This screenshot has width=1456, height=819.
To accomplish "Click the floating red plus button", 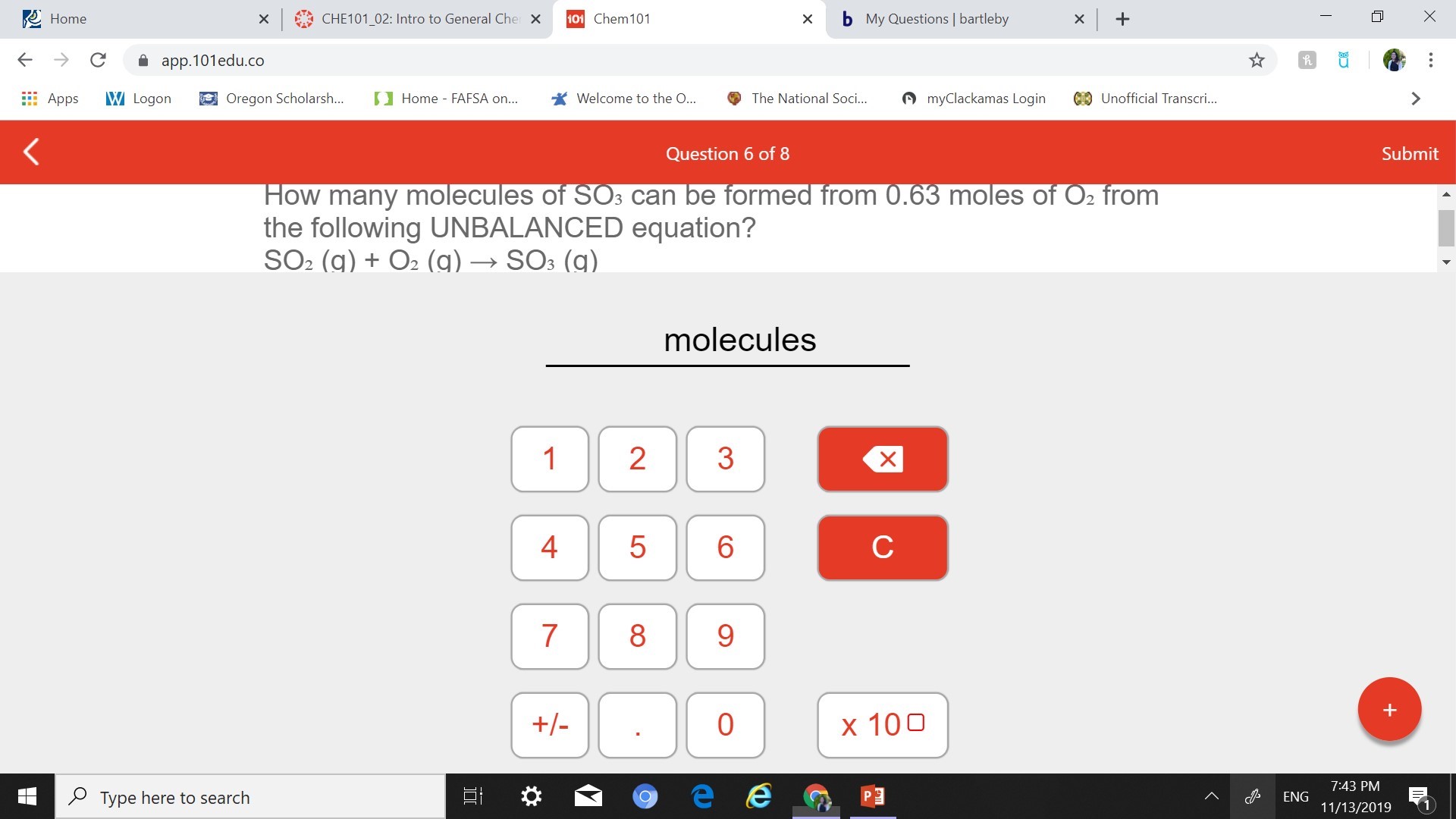I will tap(1390, 710).
